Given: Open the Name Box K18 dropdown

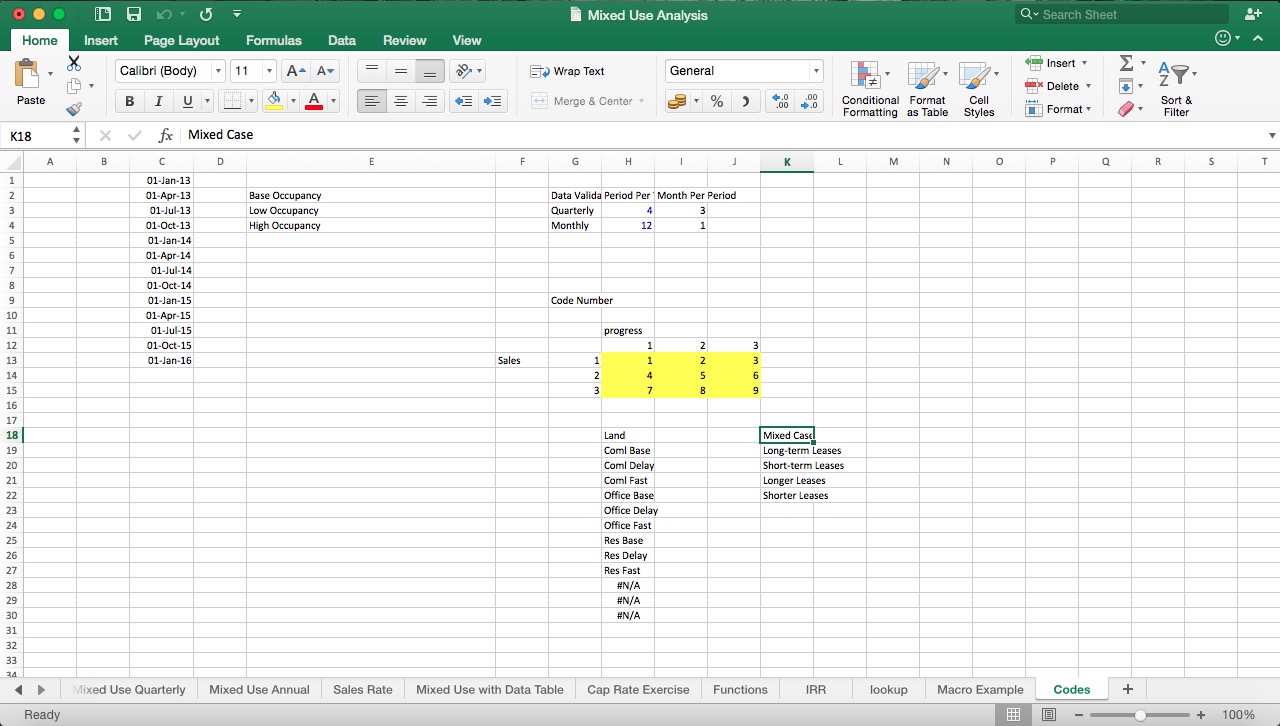Looking at the screenshot, I should tap(77, 135).
